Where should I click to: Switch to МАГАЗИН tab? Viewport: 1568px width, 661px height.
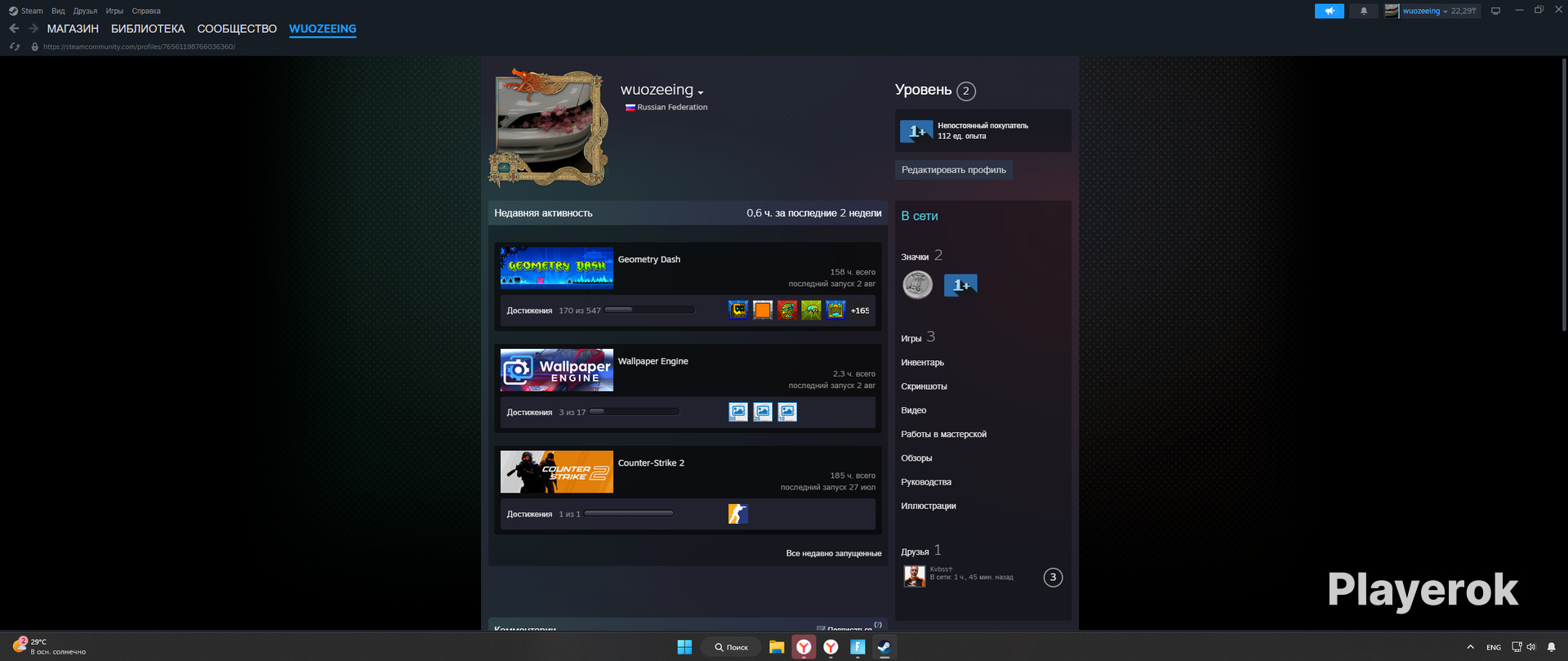(x=73, y=29)
